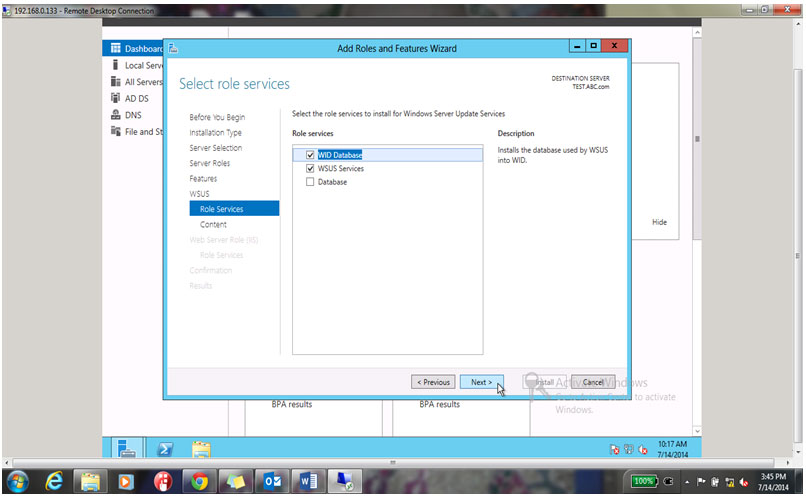This screenshot has width=806, height=496.
Task: Click Server Manager vertical scrollbar thumb
Action: click(x=697, y=139)
